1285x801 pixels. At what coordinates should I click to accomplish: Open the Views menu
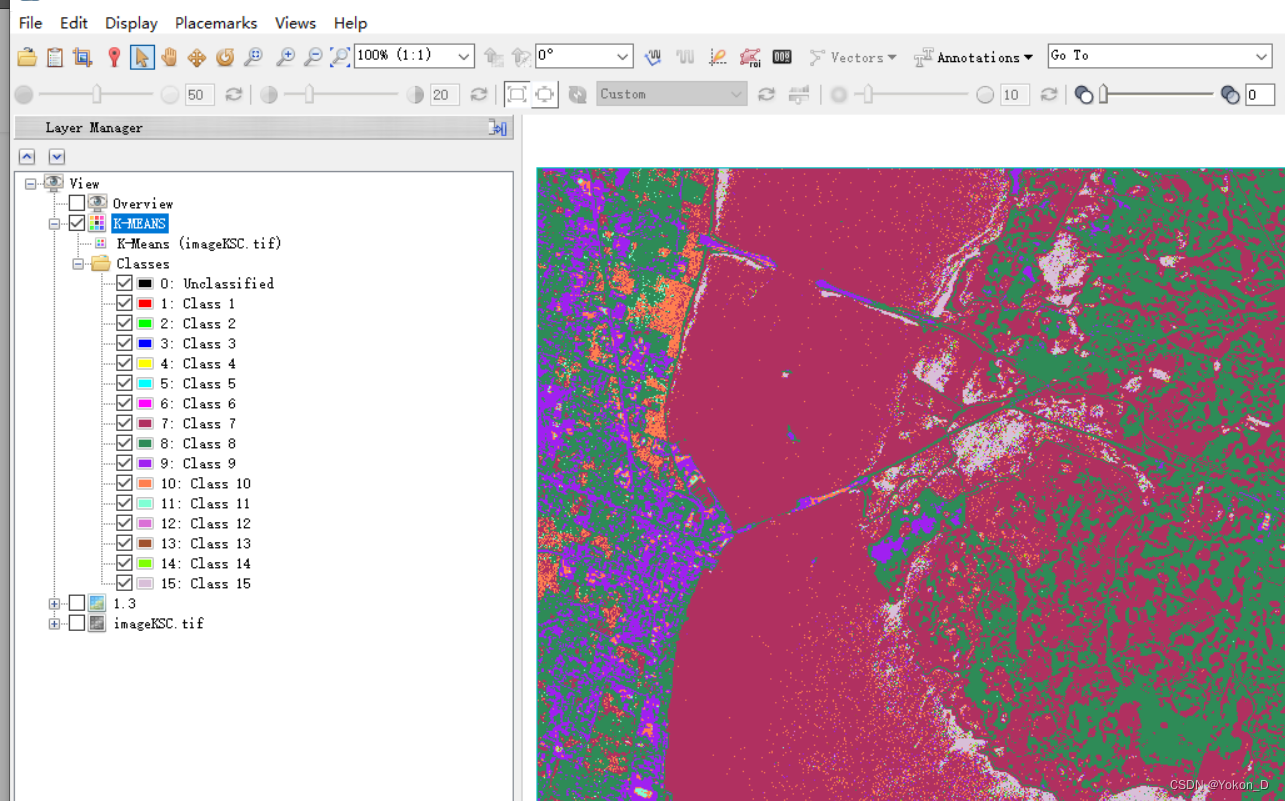pyautogui.click(x=295, y=22)
